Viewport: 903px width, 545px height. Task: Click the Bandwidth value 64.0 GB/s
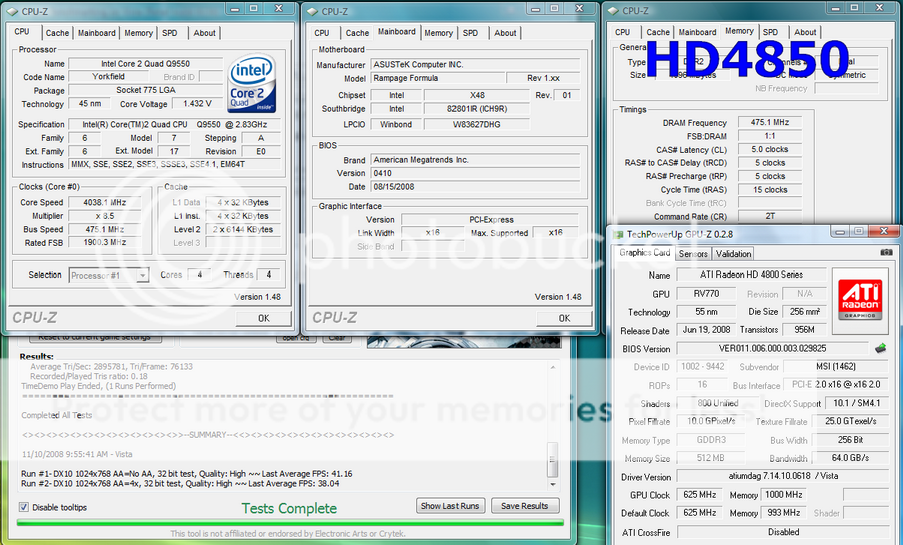(x=850, y=458)
